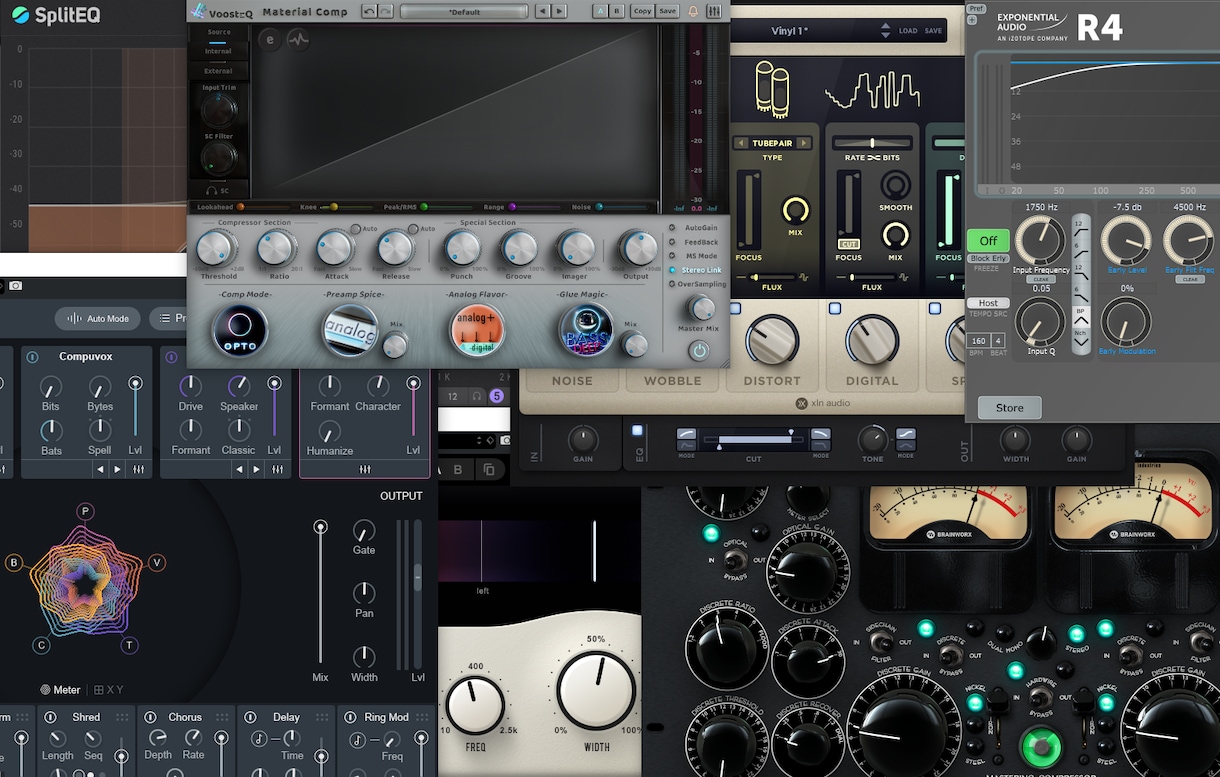The height and width of the screenshot is (777, 1220).
Task: Click the Analog Flavor analog+ badge
Action: click(476, 330)
